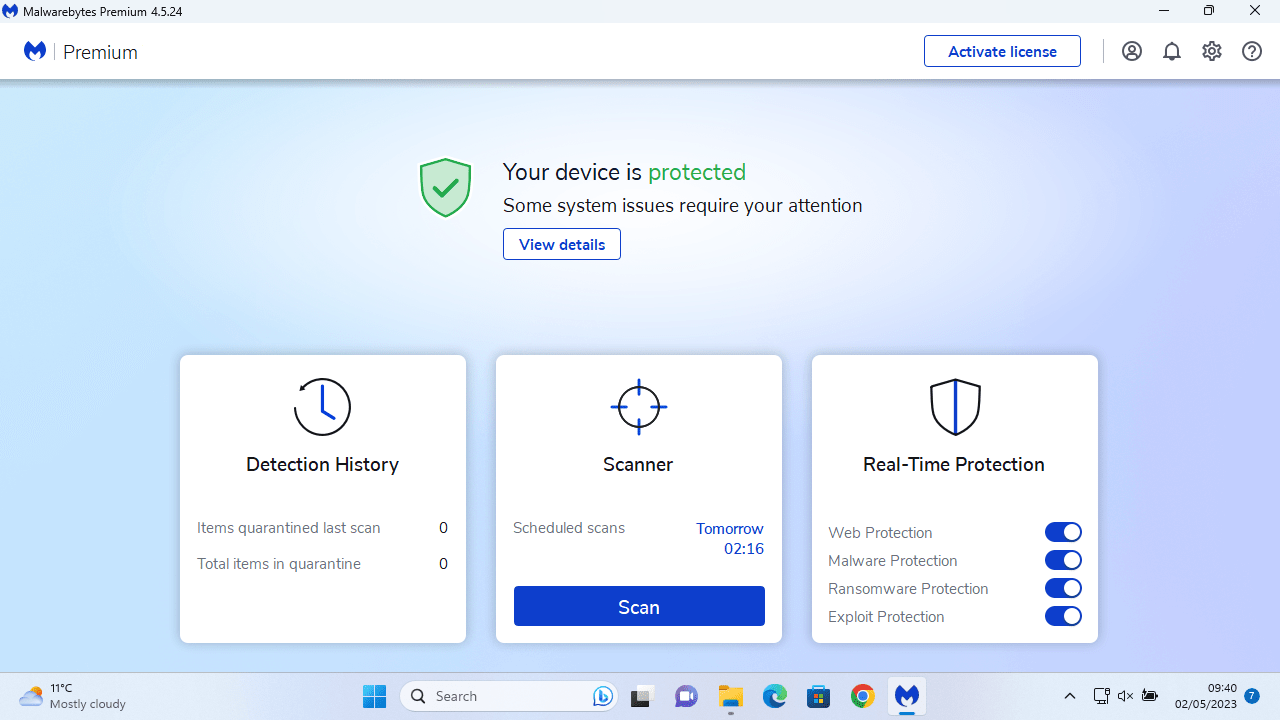Open the Detection History card title
The height and width of the screenshot is (720, 1280).
(x=322, y=464)
